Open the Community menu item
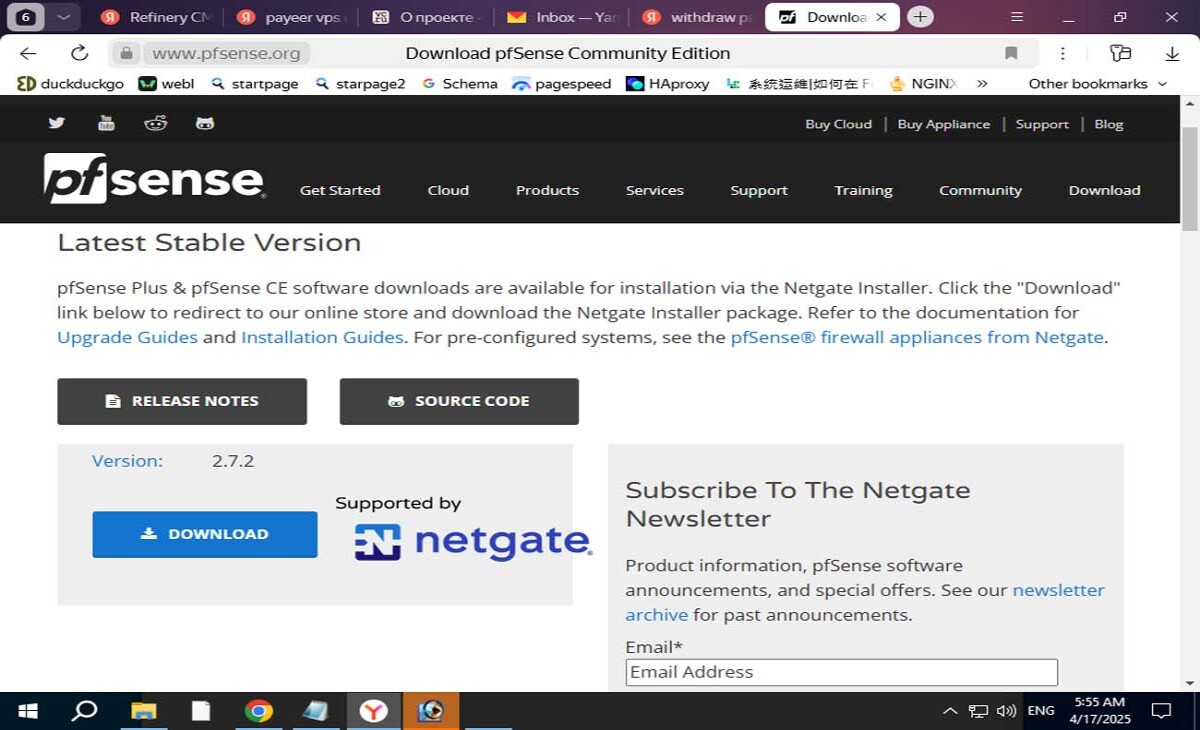Screen dimensions: 1200x730 pyautogui.click(x=980, y=190)
